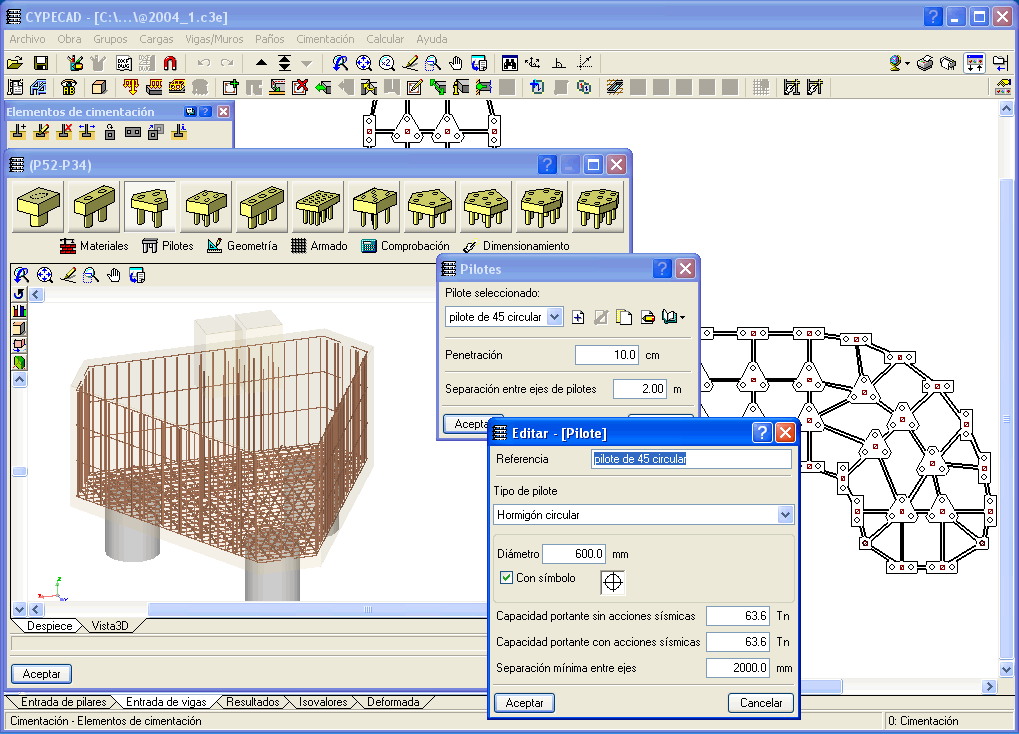Click the red magnet snap icon
The width and height of the screenshot is (1019, 734).
tap(170, 63)
